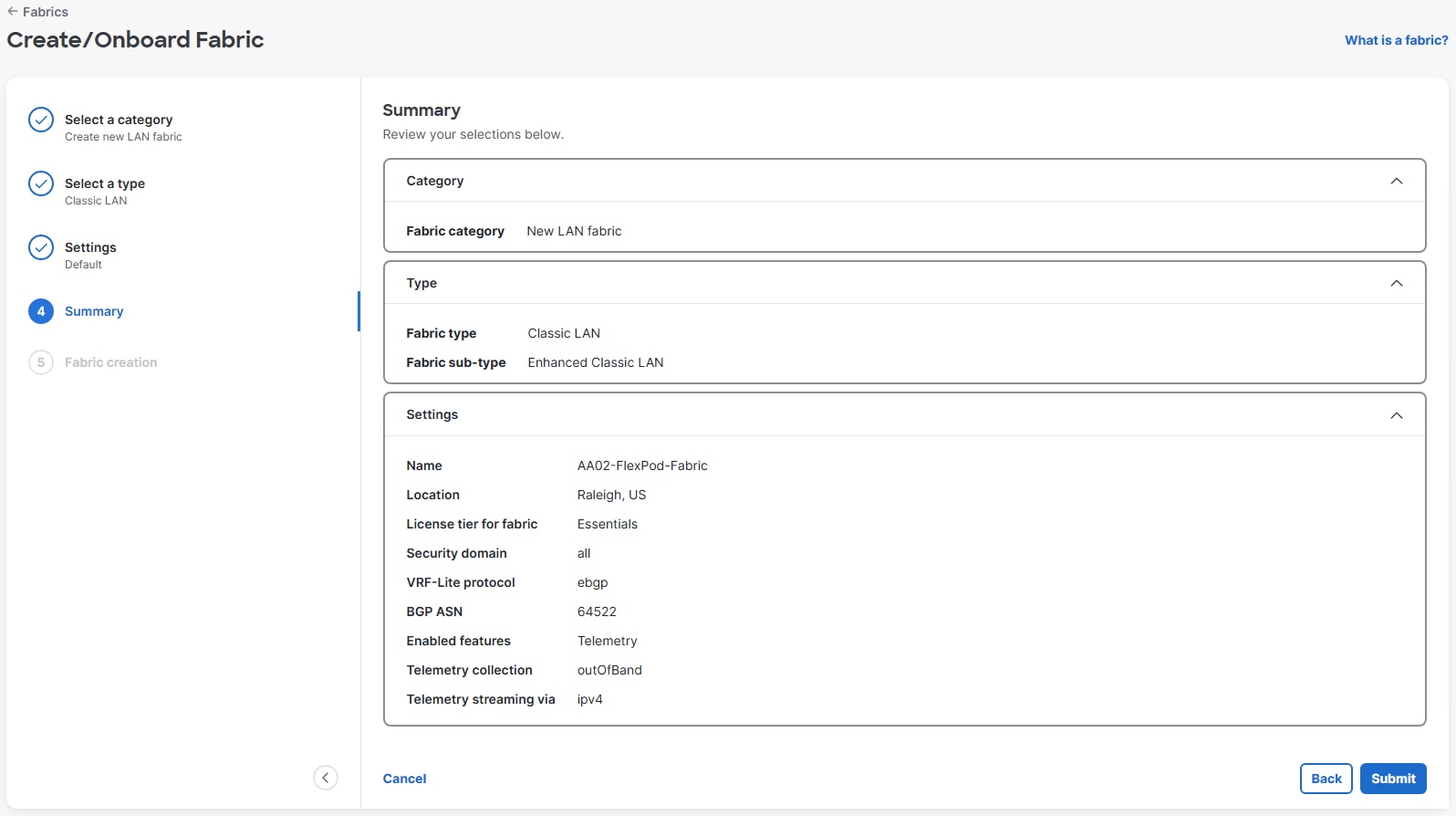Click the Select a category step checkmark icon

tap(41, 120)
